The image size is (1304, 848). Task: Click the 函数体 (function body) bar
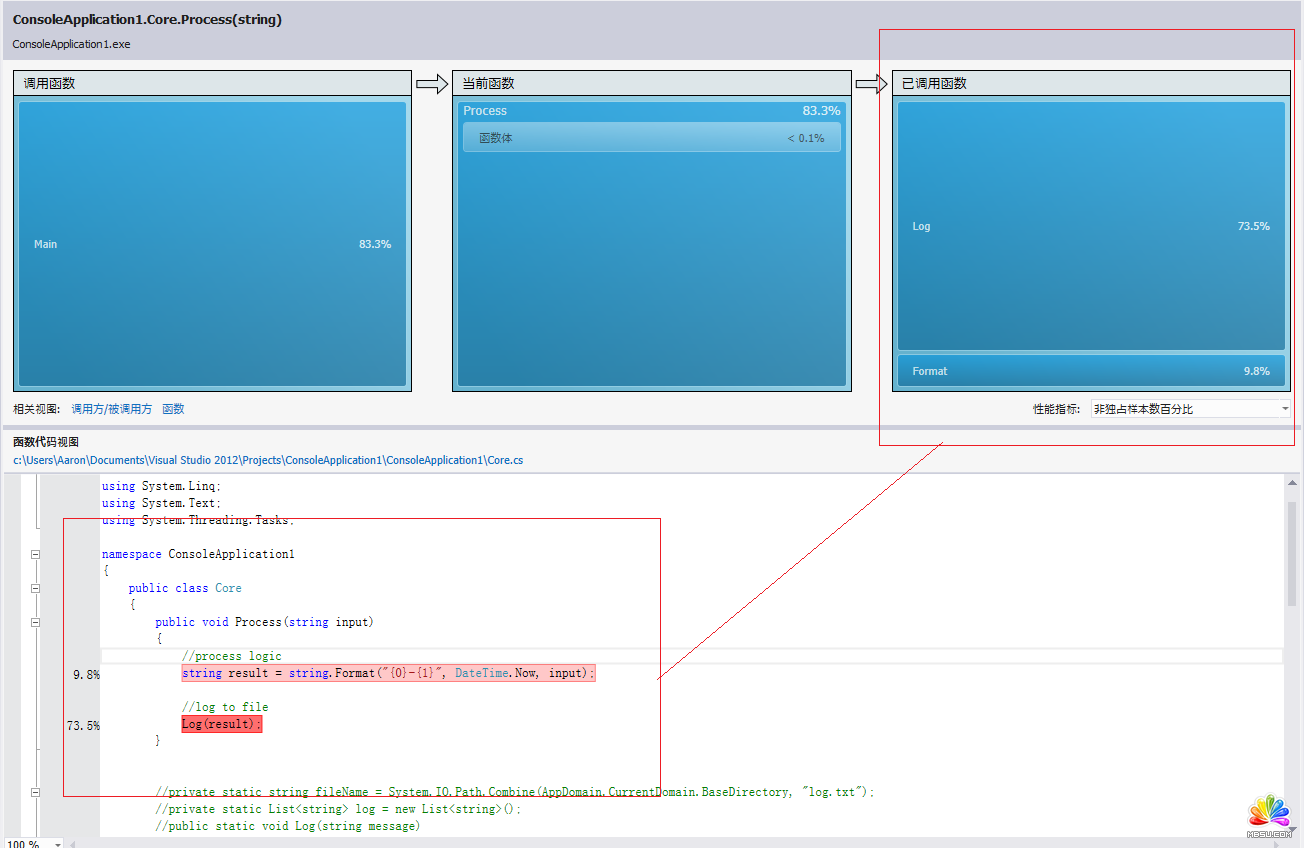click(x=651, y=138)
